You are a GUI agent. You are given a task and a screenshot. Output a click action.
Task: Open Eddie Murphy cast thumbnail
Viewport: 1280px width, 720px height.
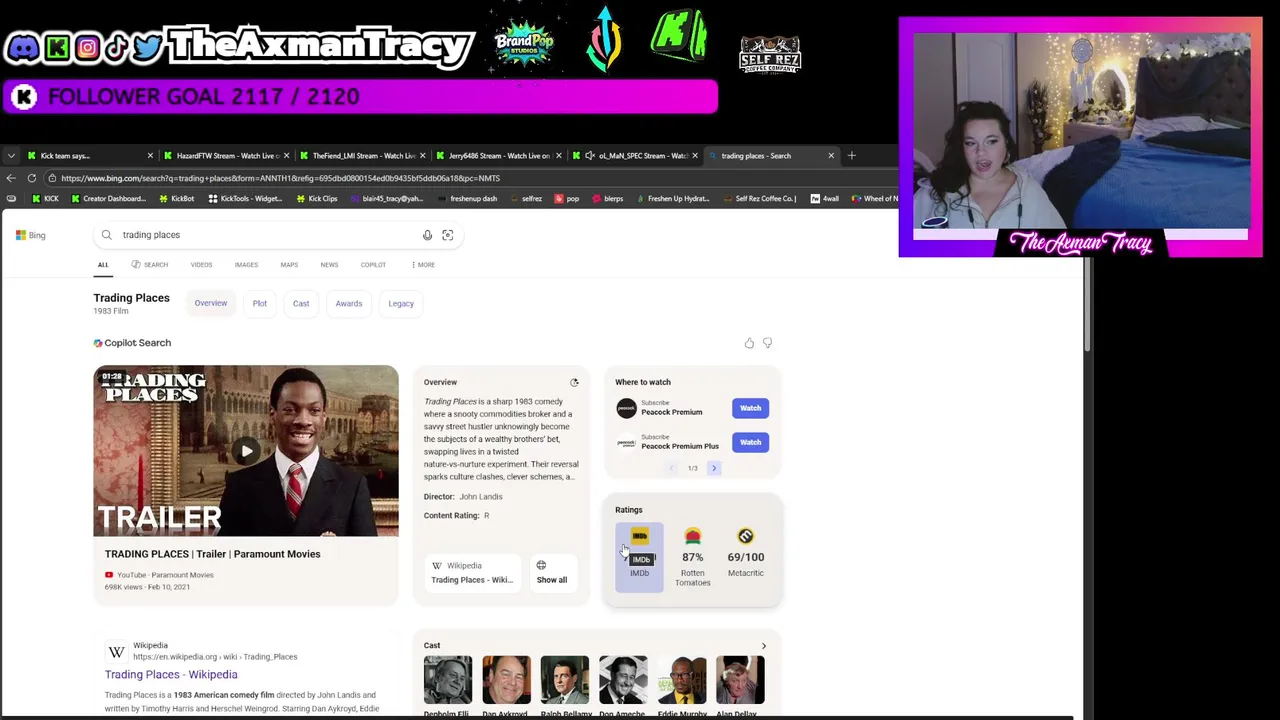pyautogui.click(x=682, y=681)
